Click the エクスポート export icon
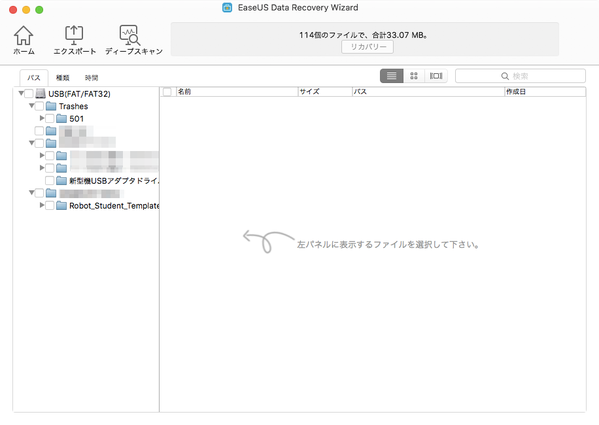Image resolution: width=599 pixels, height=425 pixels. point(74,35)
